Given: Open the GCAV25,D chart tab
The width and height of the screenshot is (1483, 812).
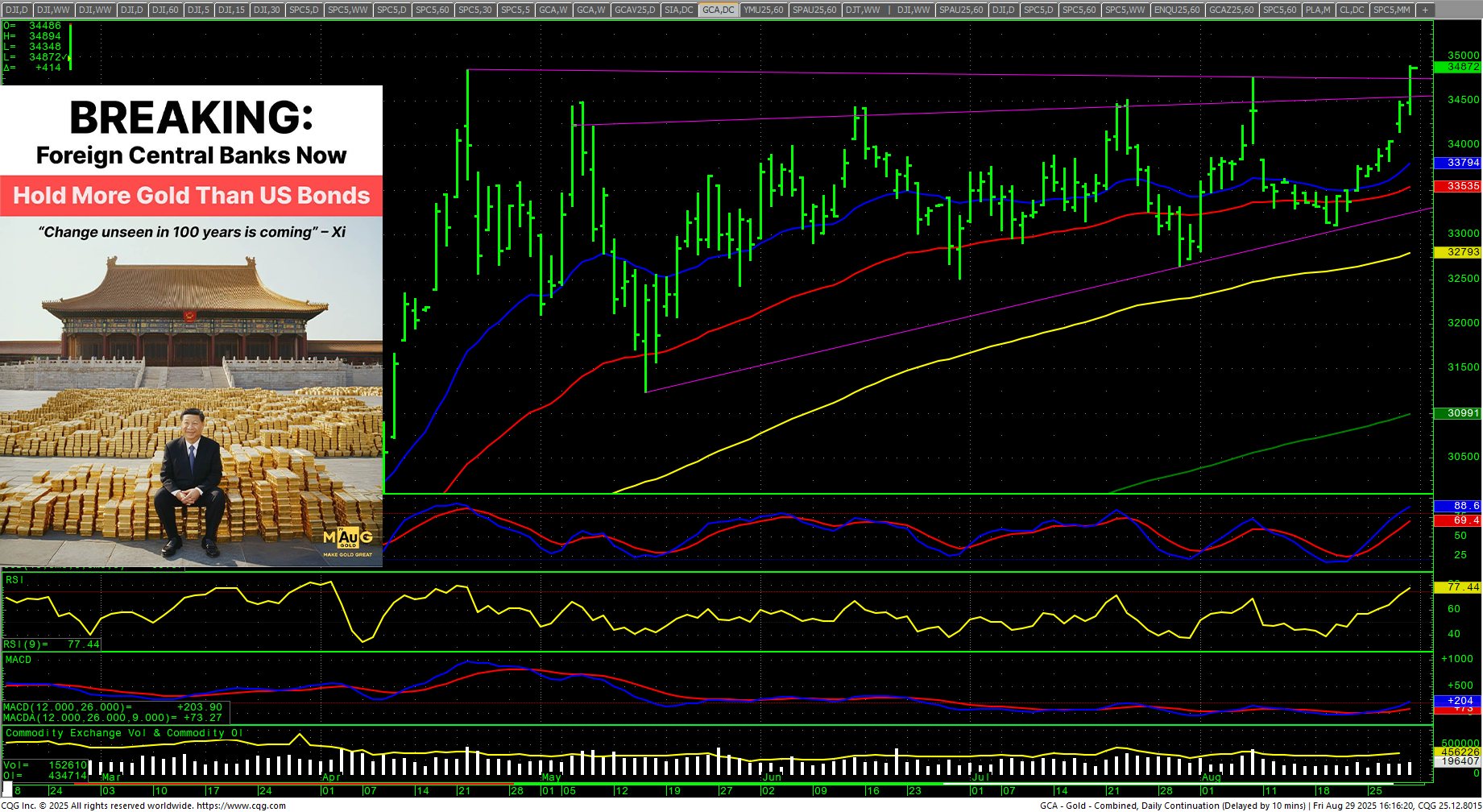Looking at the screenshot, I should 635,10.
